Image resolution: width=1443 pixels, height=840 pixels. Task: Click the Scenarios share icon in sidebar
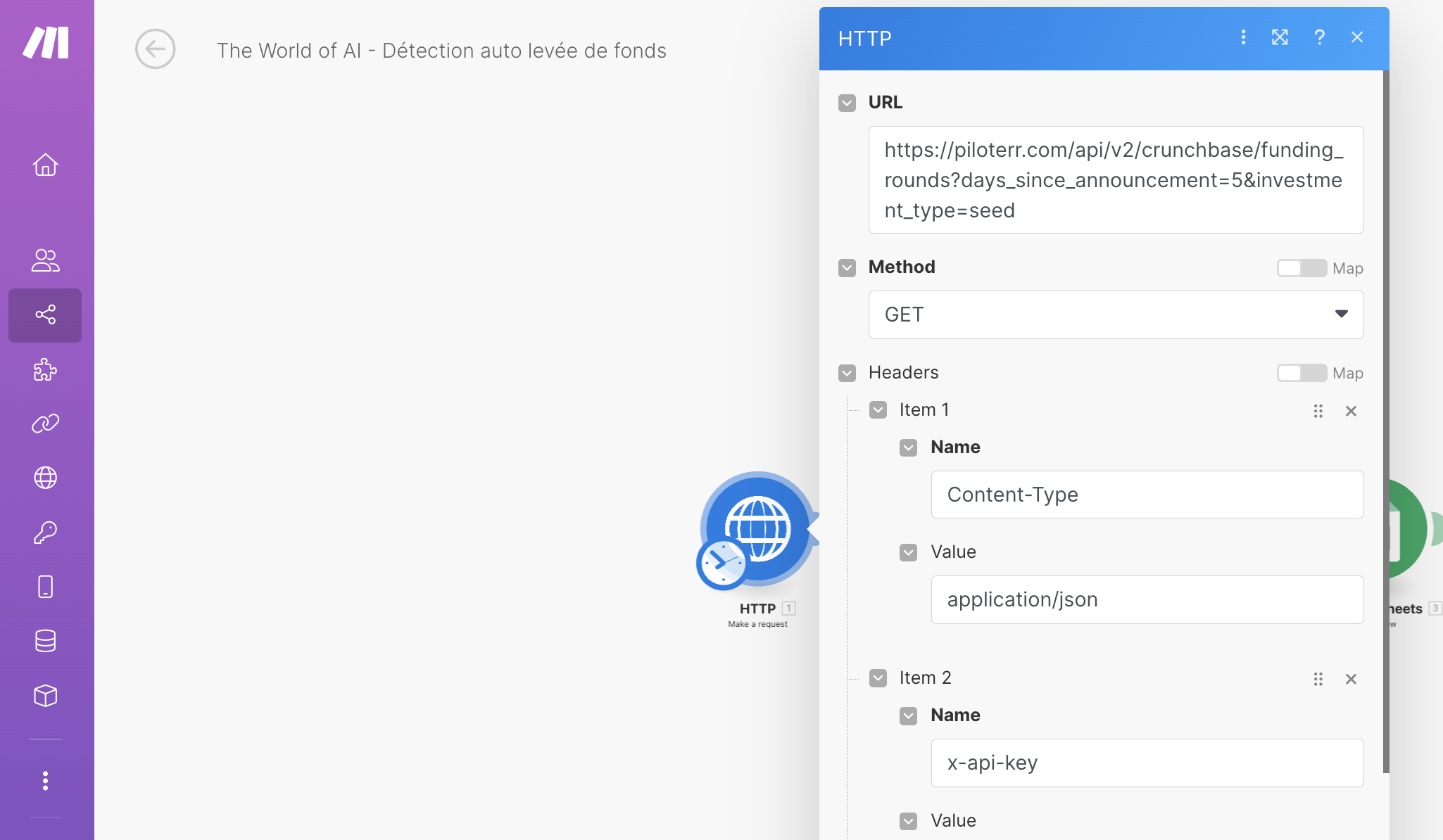click(45, 314)
